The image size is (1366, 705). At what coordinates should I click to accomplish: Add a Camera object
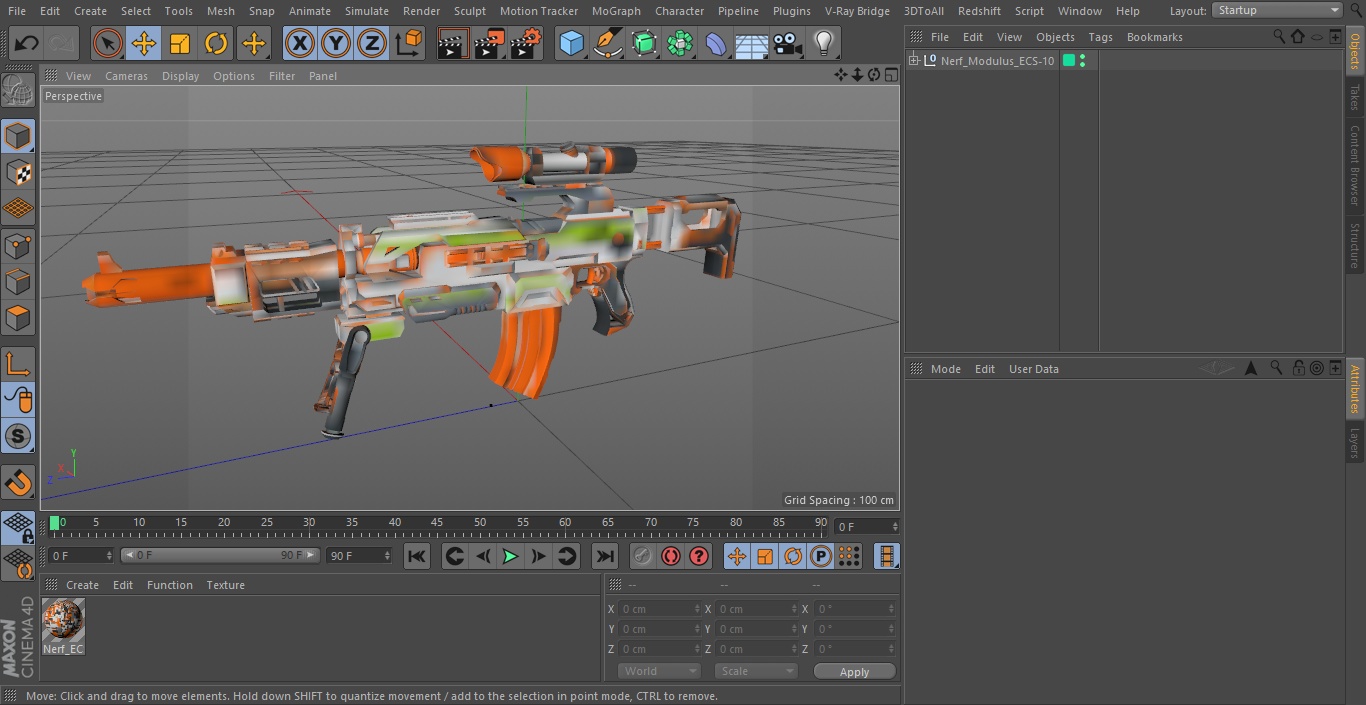tap(788, 43)
